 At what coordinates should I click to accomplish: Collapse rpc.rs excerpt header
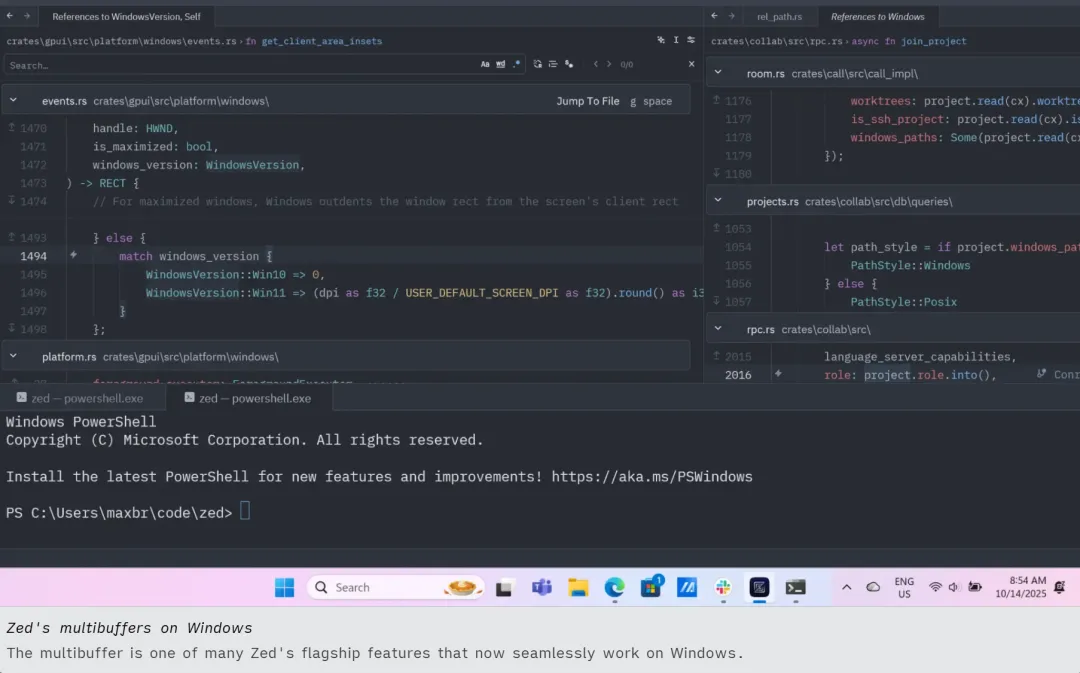point(718,329)
